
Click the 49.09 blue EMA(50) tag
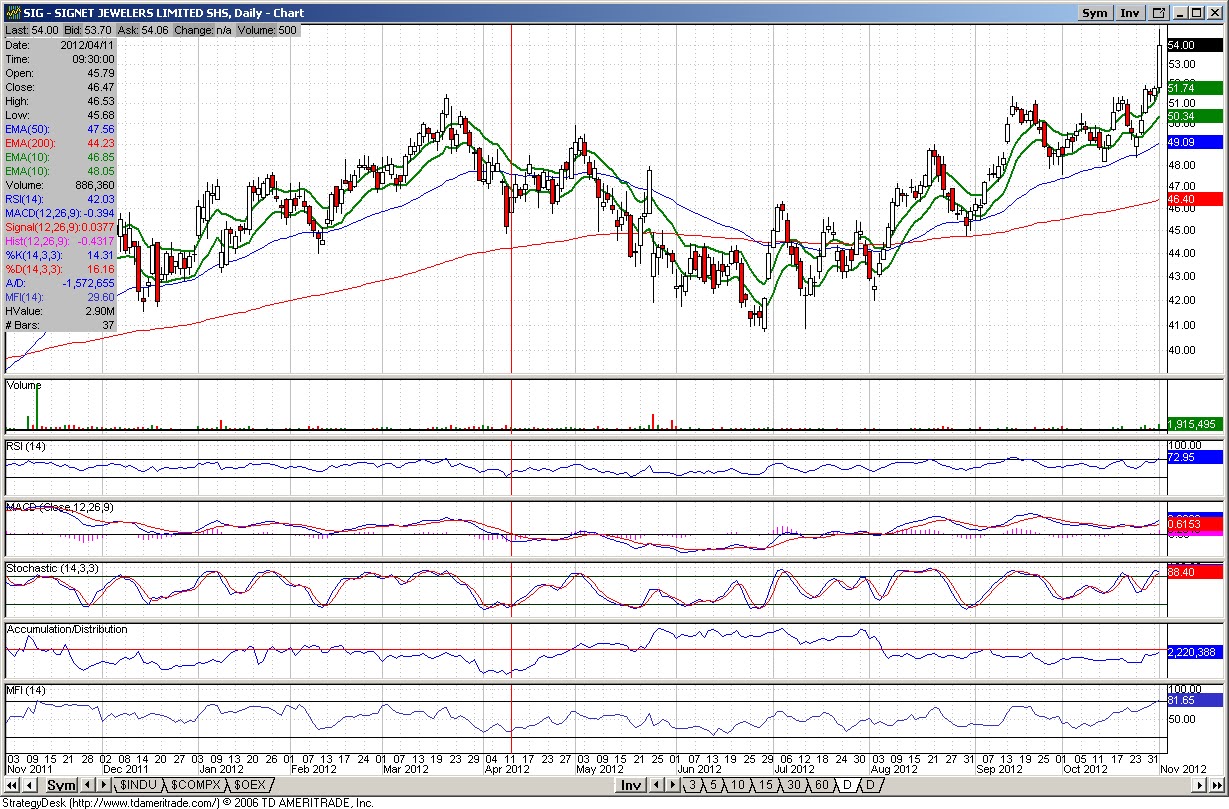(1195, 142)
